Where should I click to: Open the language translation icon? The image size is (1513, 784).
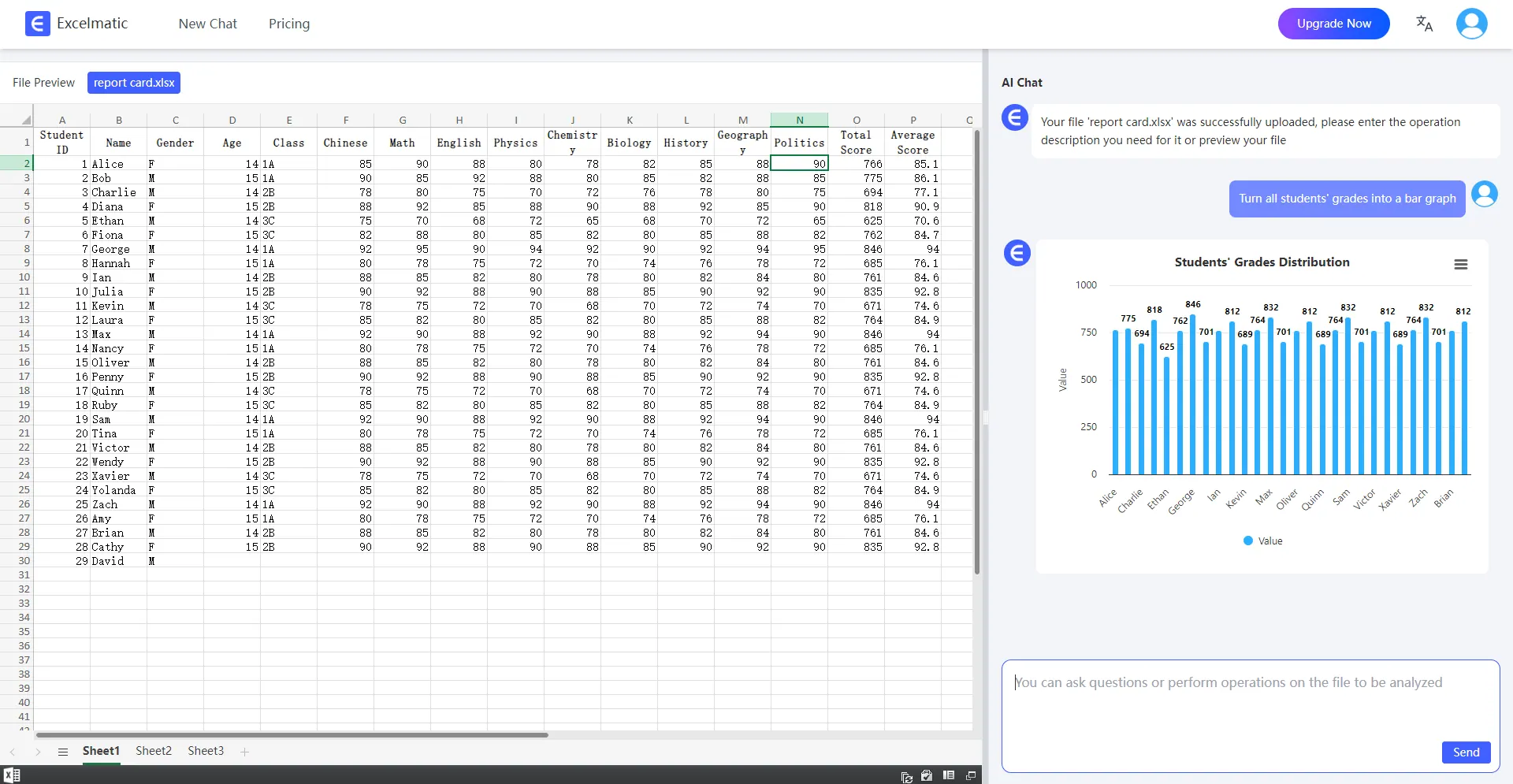click(x=1424, y=24)
